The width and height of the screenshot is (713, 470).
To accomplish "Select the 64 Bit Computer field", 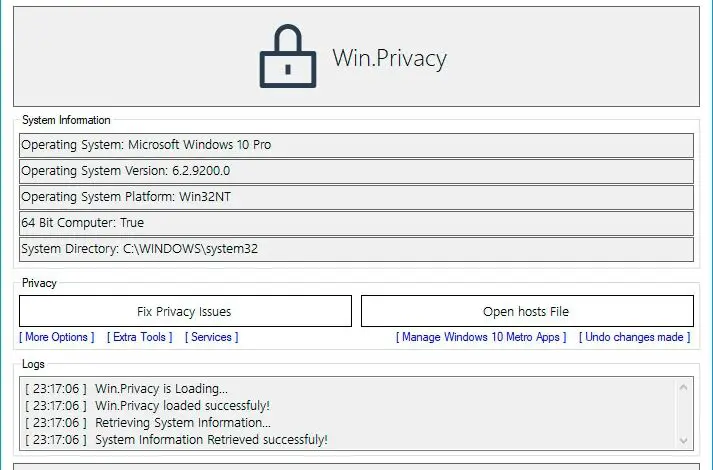I will pos(355,223).
